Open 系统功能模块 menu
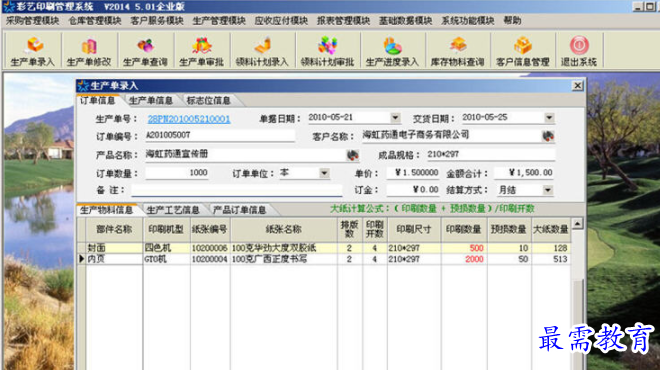This screenshot has height=370, width=660. [x=468, y=21]
